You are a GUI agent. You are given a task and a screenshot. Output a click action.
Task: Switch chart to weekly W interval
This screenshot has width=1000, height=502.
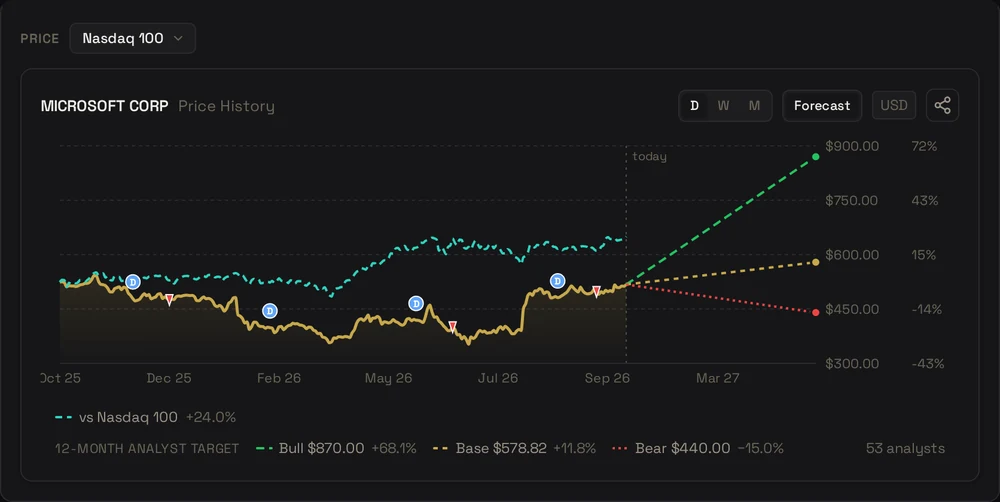[723, 106]
